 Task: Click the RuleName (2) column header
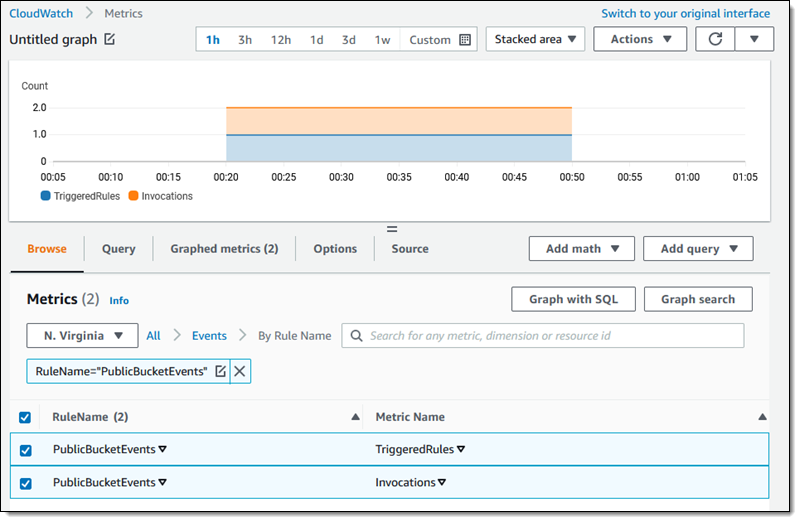point(90,417)
